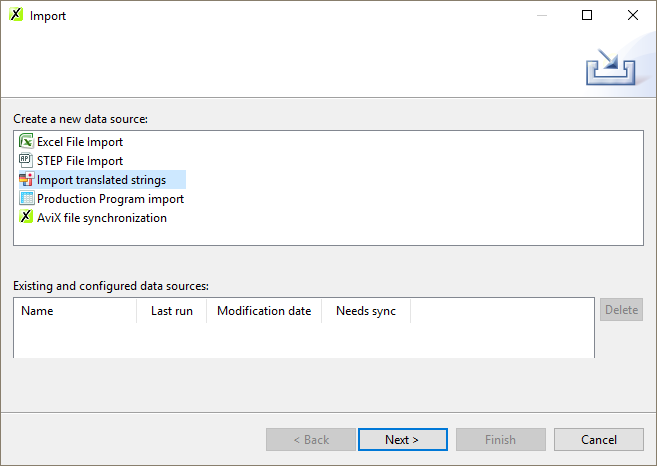
Task: Cancel the Import dialog
Action: [x=599, y=440]
